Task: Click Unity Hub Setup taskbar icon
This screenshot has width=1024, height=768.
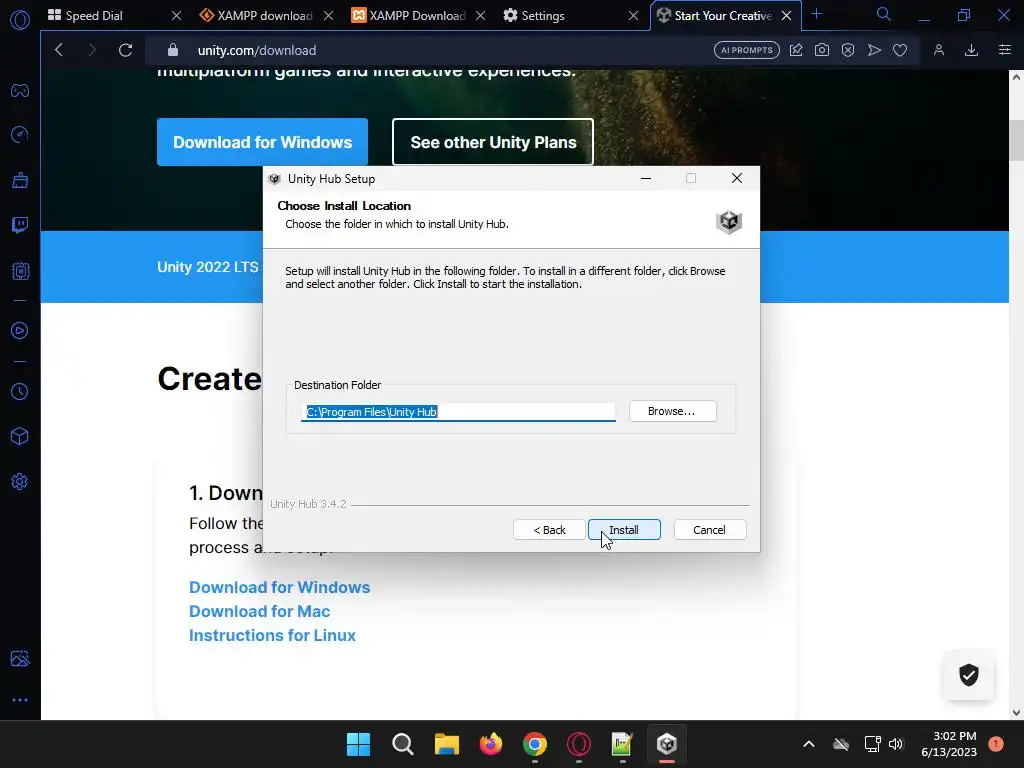Action: tap(667, 744)
